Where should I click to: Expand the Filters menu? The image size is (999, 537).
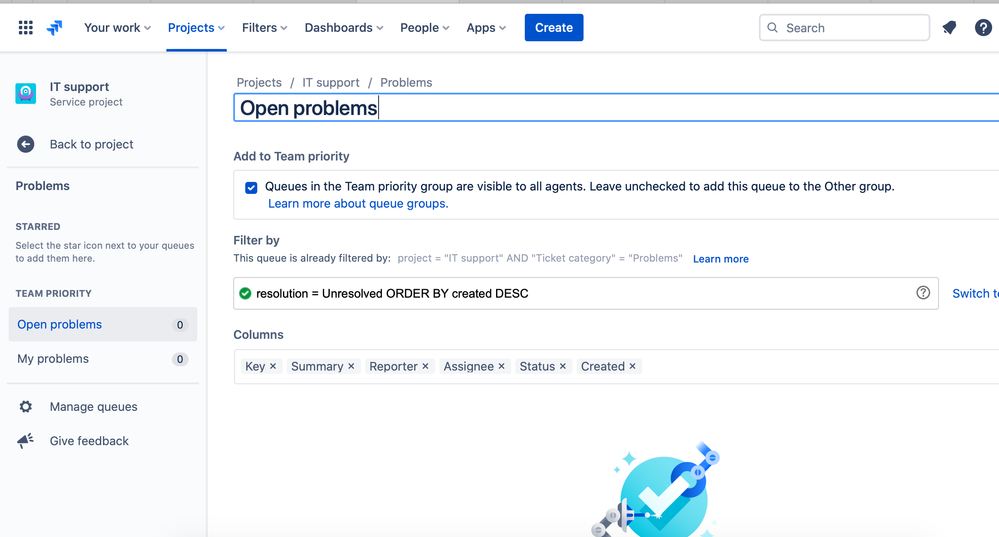tap(264, 27)
